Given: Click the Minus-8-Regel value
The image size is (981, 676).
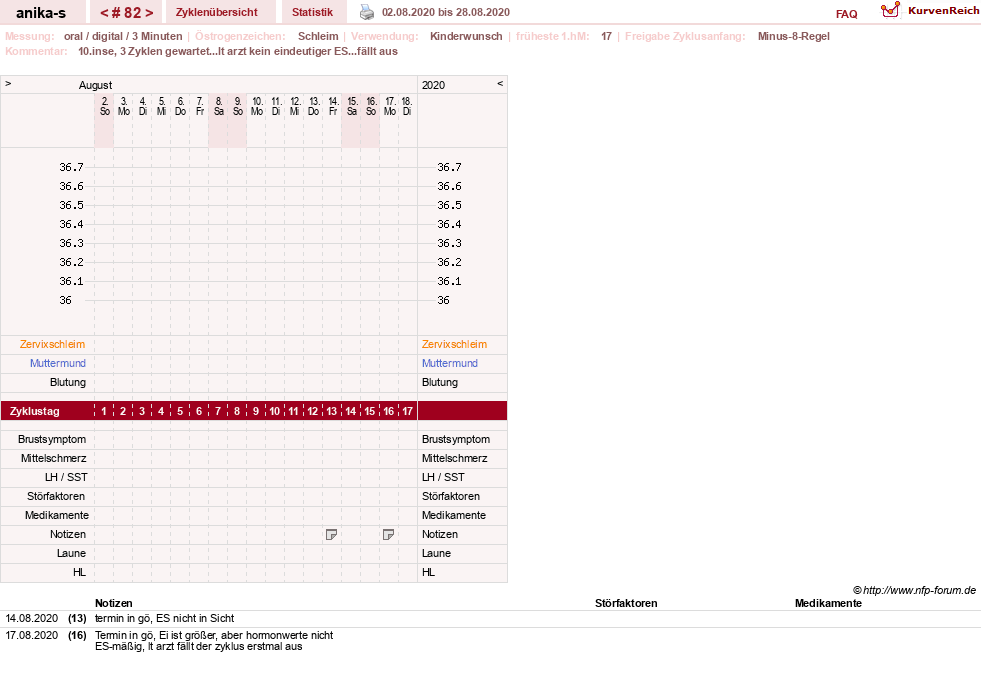Looking at the screenshot, I should point(793,36).
